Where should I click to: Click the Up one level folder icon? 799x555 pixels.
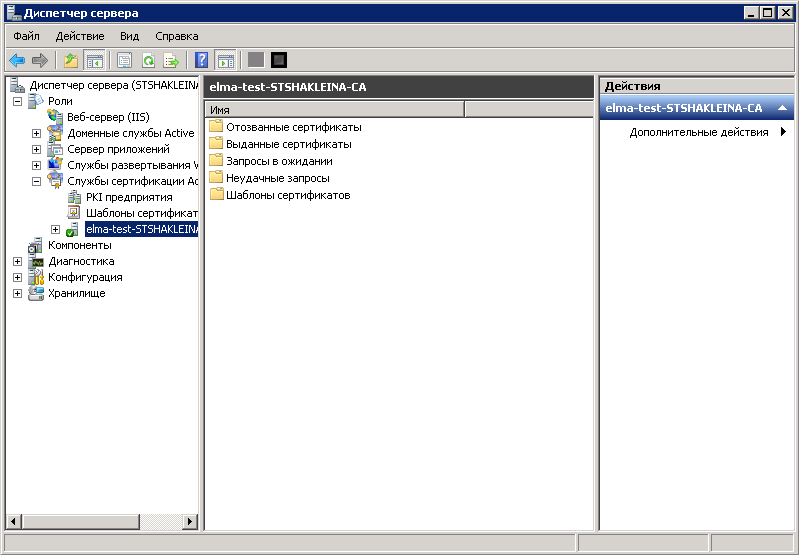(71, 60)
